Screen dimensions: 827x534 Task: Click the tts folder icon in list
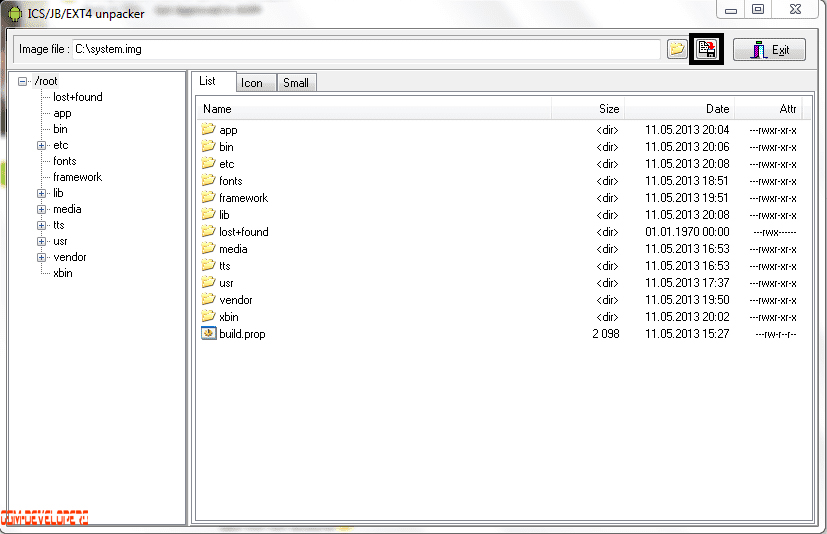point(208,265)
